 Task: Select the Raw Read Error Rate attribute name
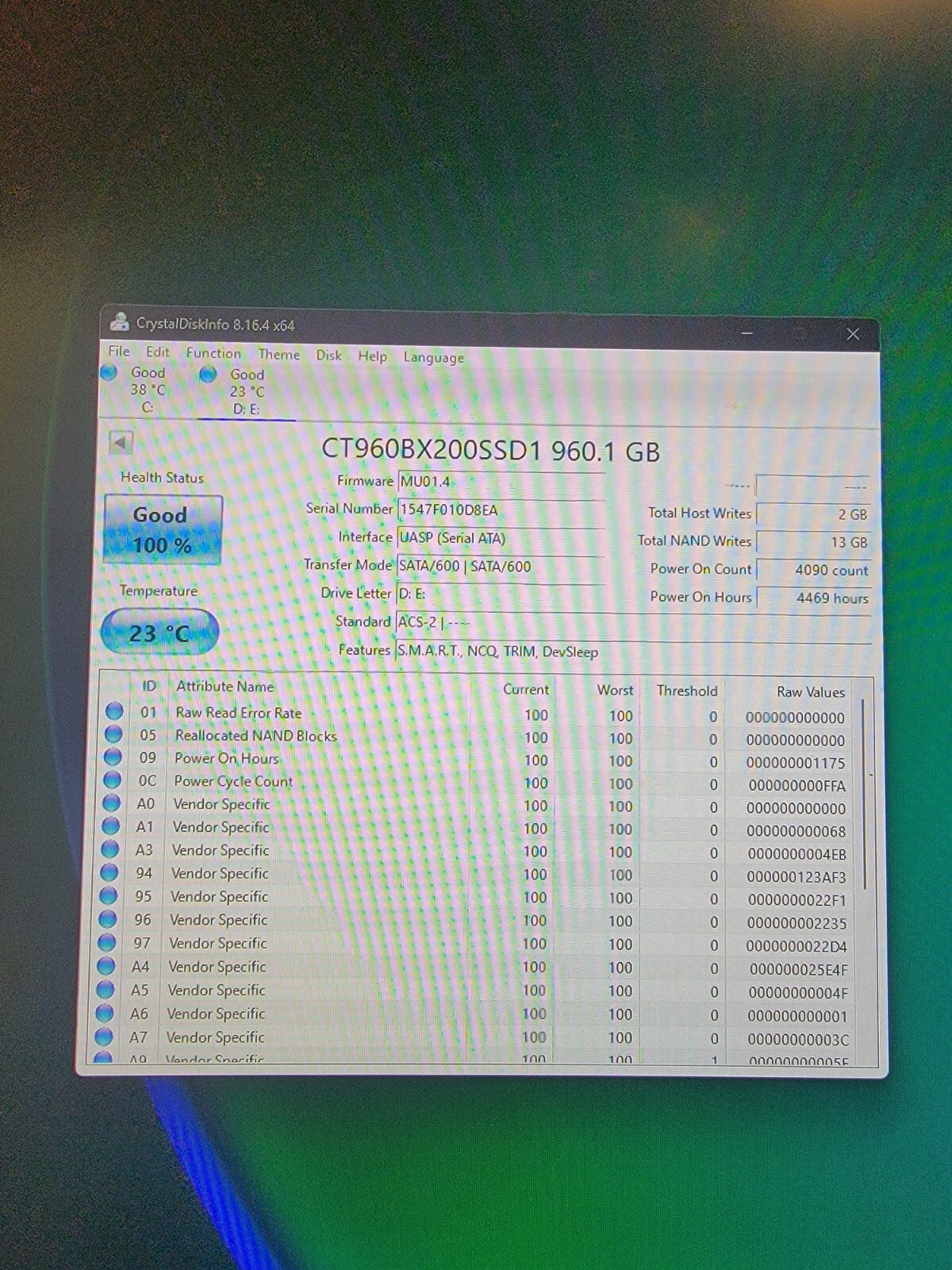point(238,713)
